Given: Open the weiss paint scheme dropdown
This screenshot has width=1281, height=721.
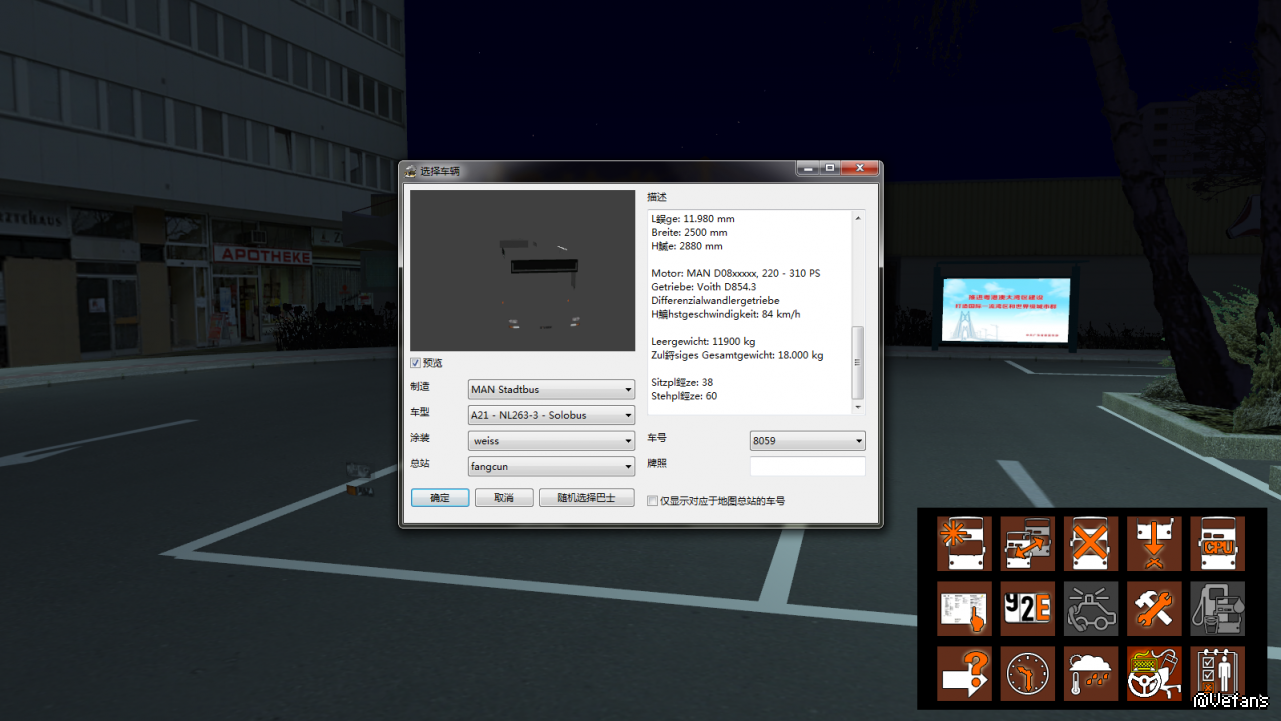Looking at the screenshot, I should (551, 441).
